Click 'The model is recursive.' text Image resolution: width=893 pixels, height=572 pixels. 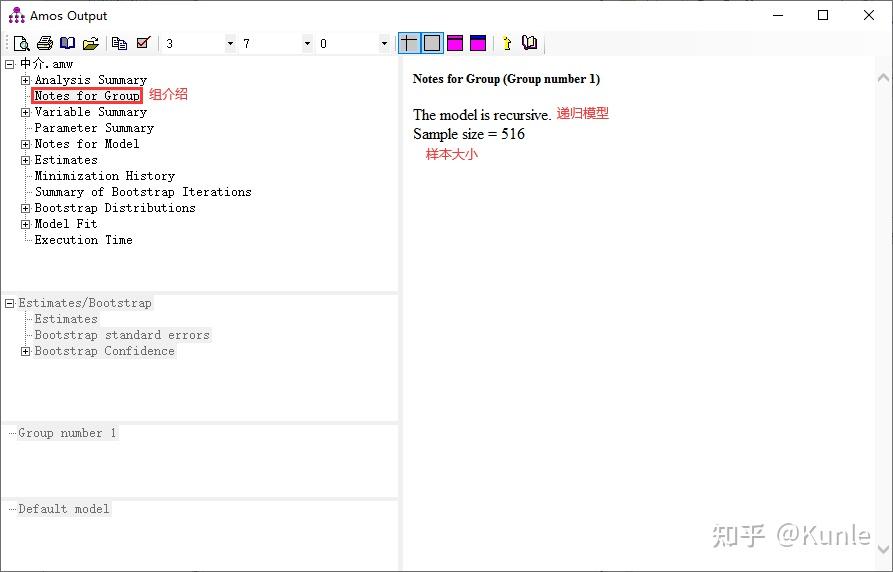coord(482,115)
